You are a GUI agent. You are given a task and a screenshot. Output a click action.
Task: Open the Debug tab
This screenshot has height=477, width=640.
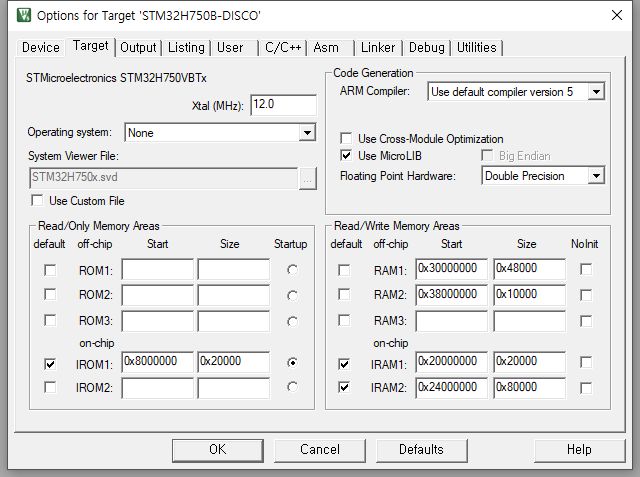tap(427, 47)
